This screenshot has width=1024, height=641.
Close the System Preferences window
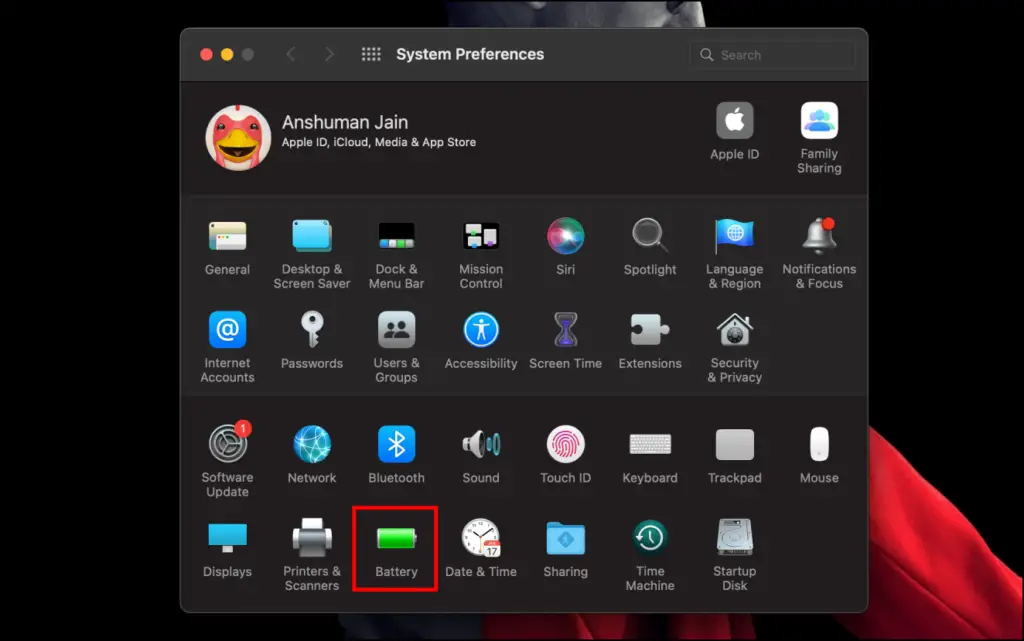click(x=206, y=55)
